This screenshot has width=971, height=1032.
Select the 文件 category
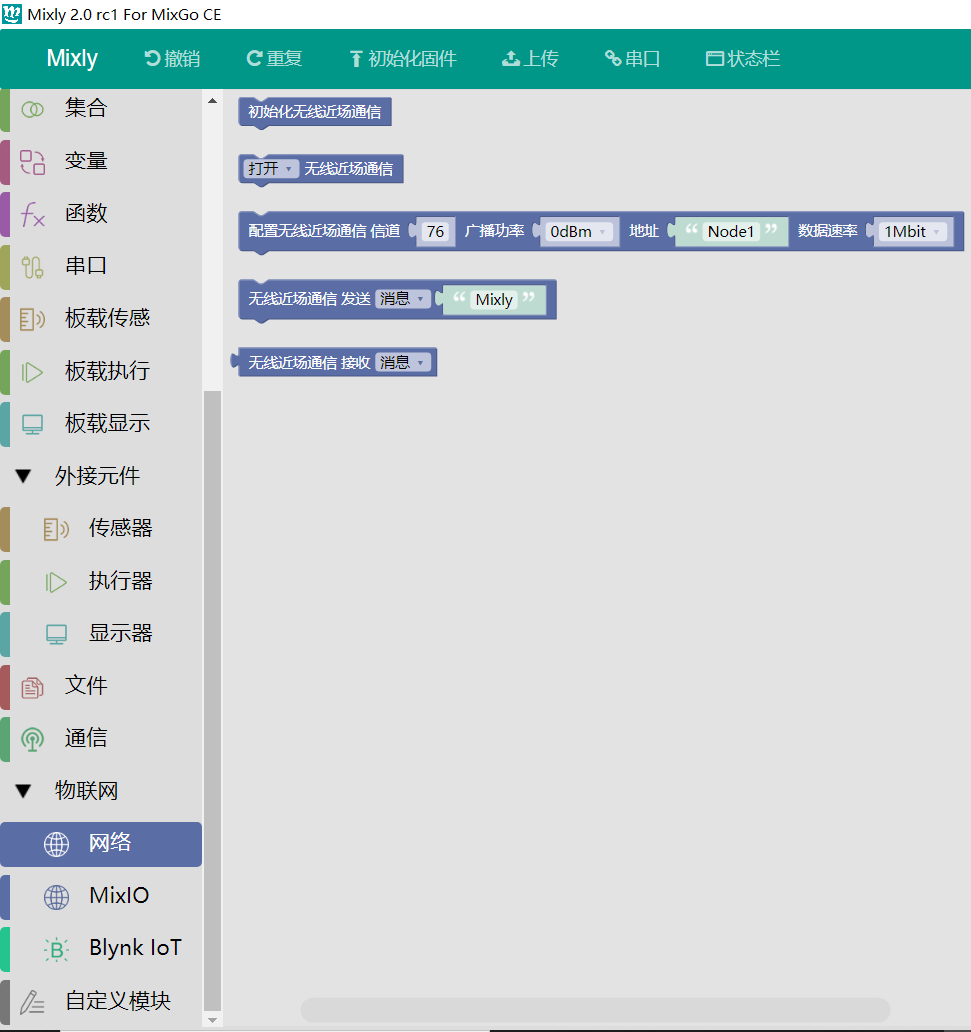tap(101, 687)
